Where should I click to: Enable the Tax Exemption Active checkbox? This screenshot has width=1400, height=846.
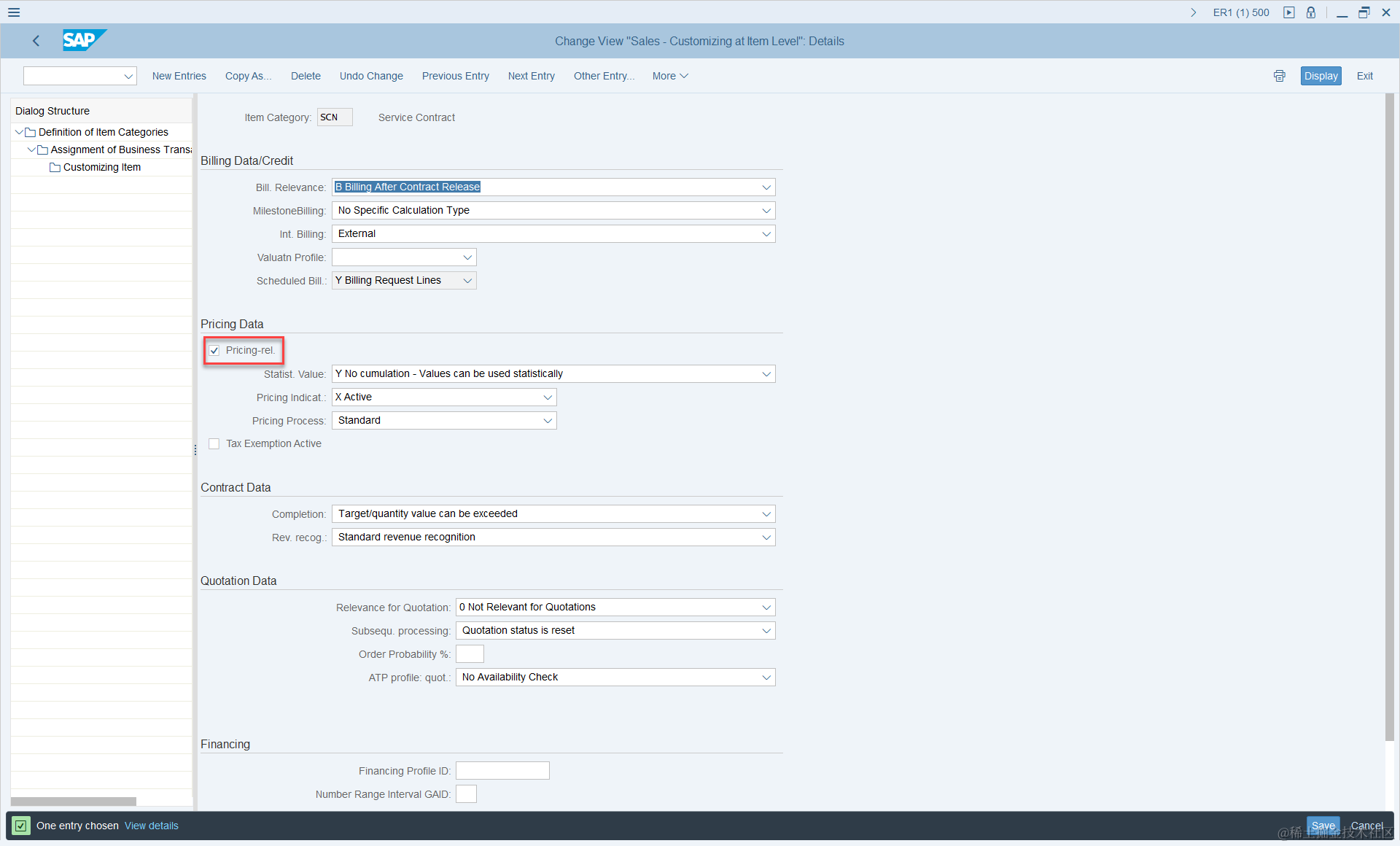214,444
